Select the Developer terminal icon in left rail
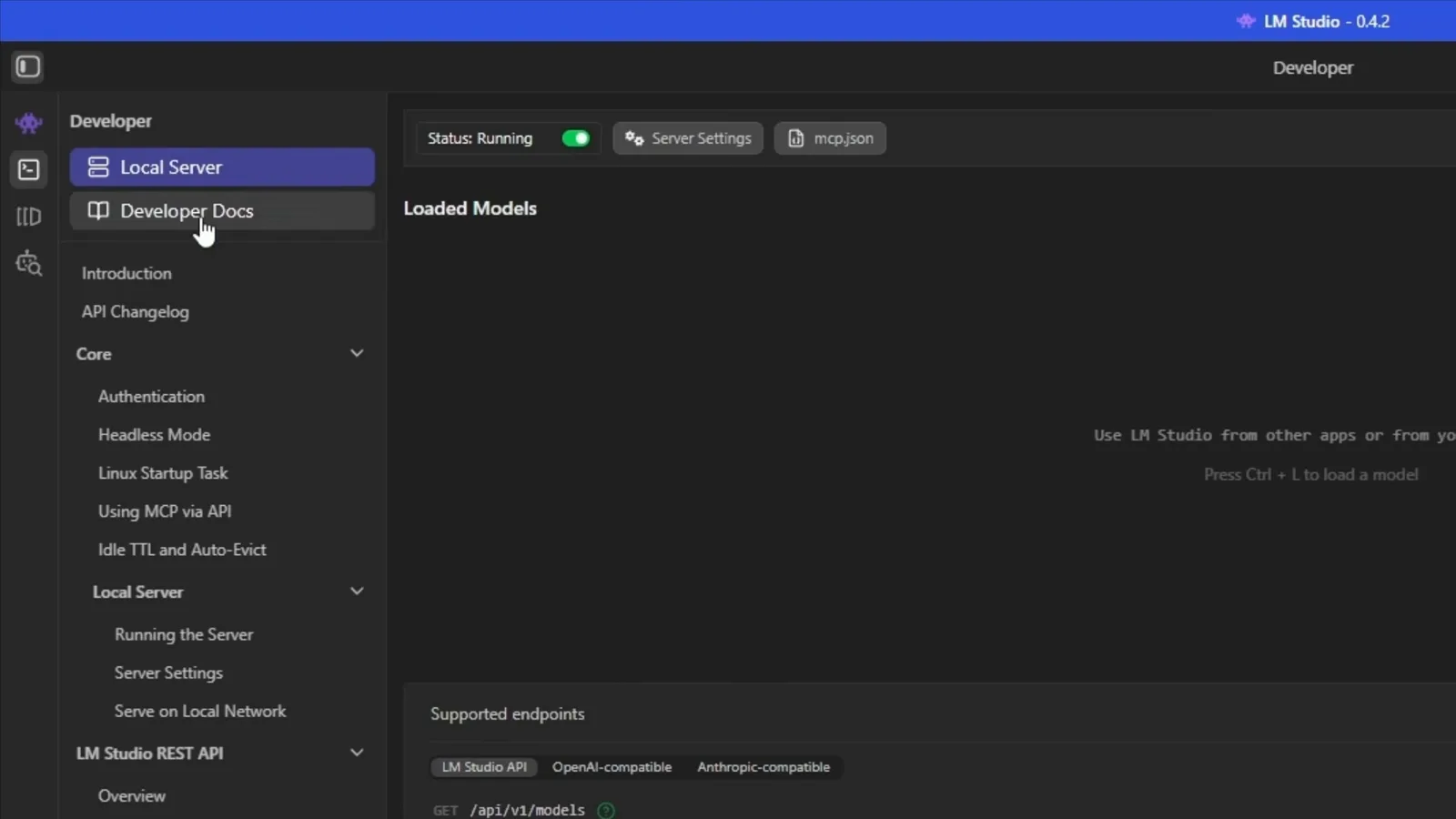This screenshot has width=1456, height=819. tap(28, 169)
